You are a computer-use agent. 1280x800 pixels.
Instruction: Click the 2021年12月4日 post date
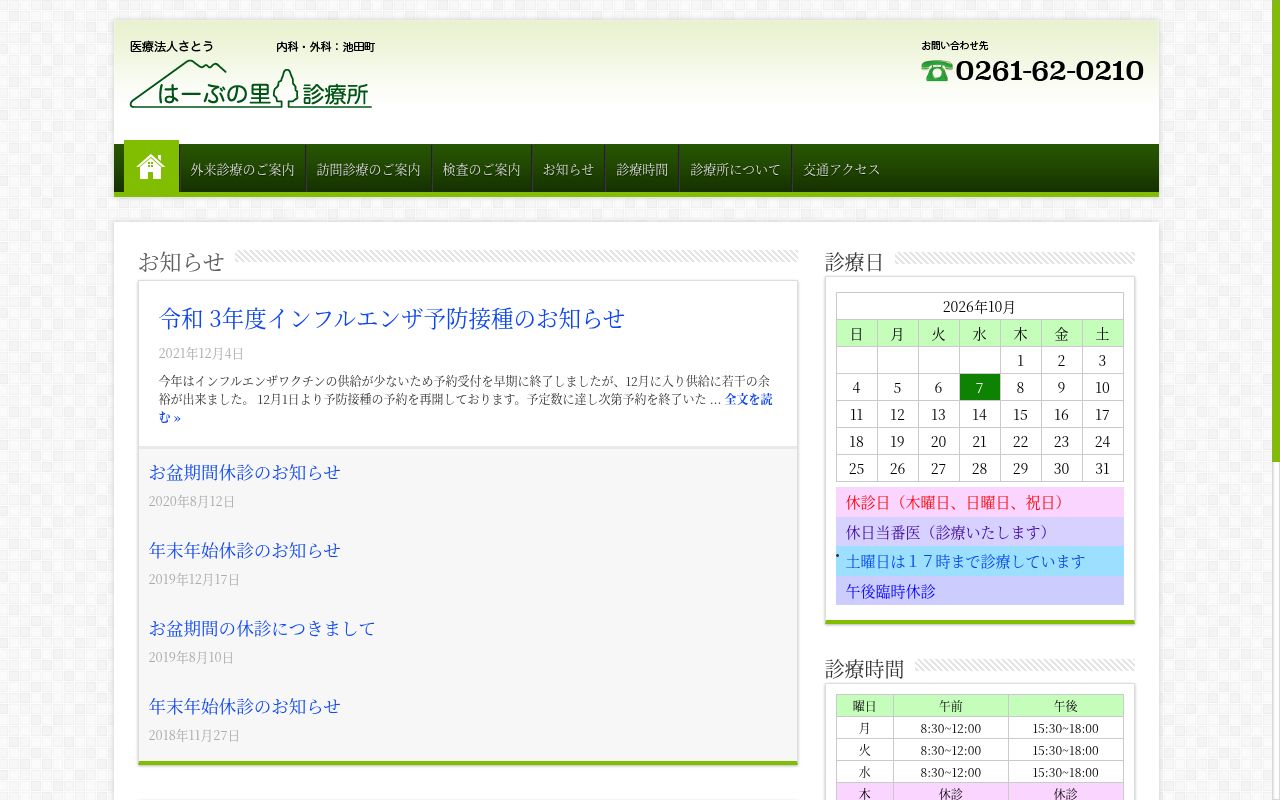click(201, 353)
